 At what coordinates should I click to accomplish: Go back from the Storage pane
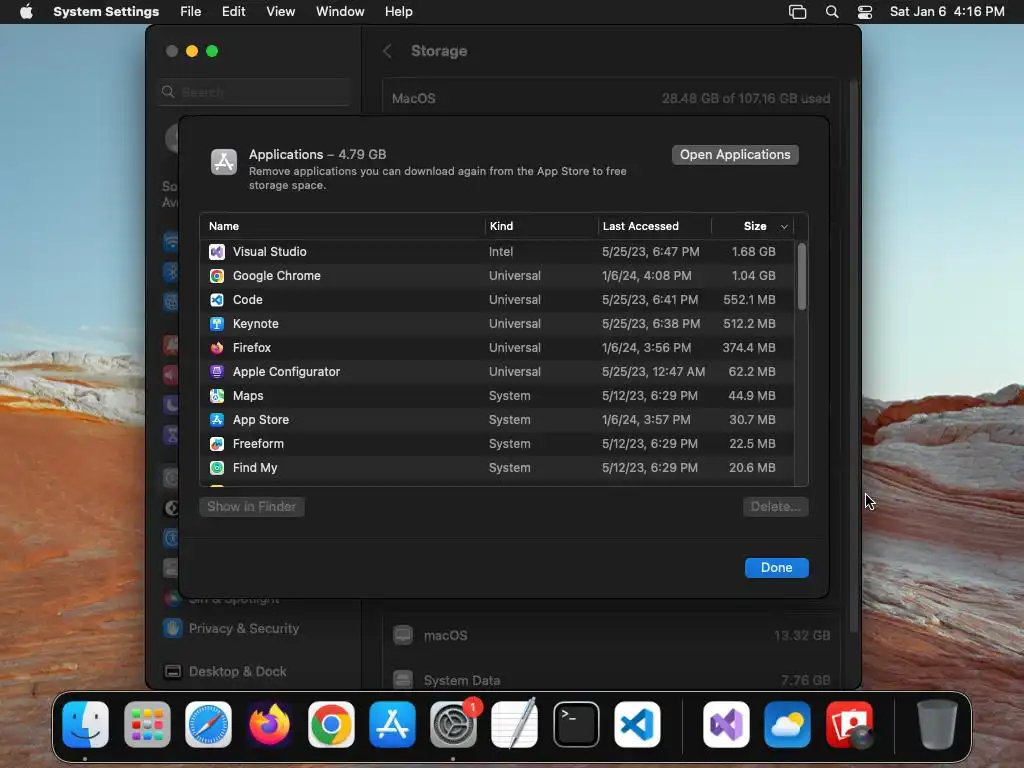[387, 51]
